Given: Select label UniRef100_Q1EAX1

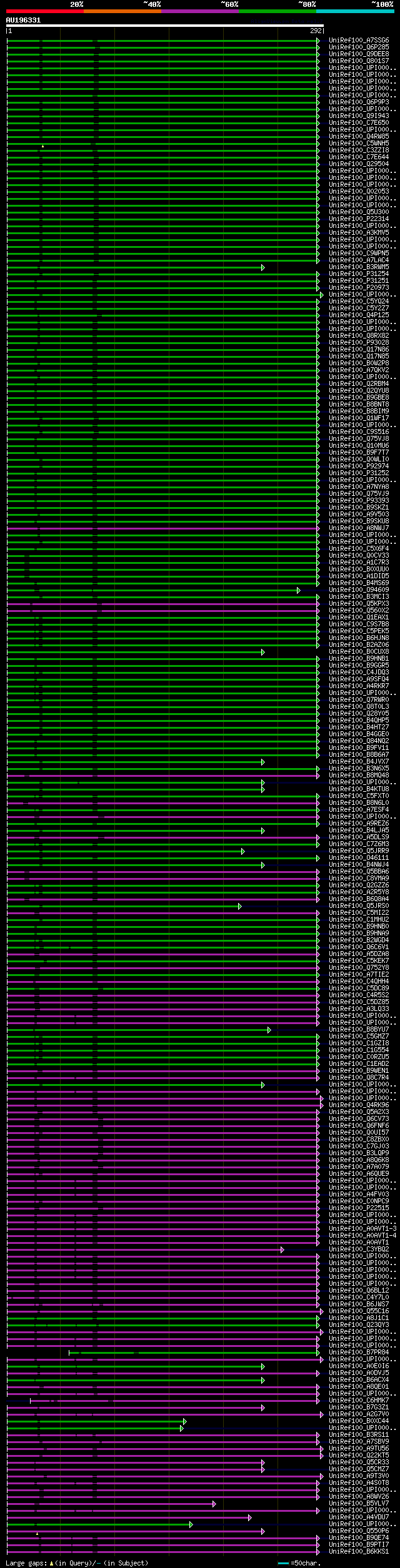Looking at the screenshot, I should pos(359,618).
